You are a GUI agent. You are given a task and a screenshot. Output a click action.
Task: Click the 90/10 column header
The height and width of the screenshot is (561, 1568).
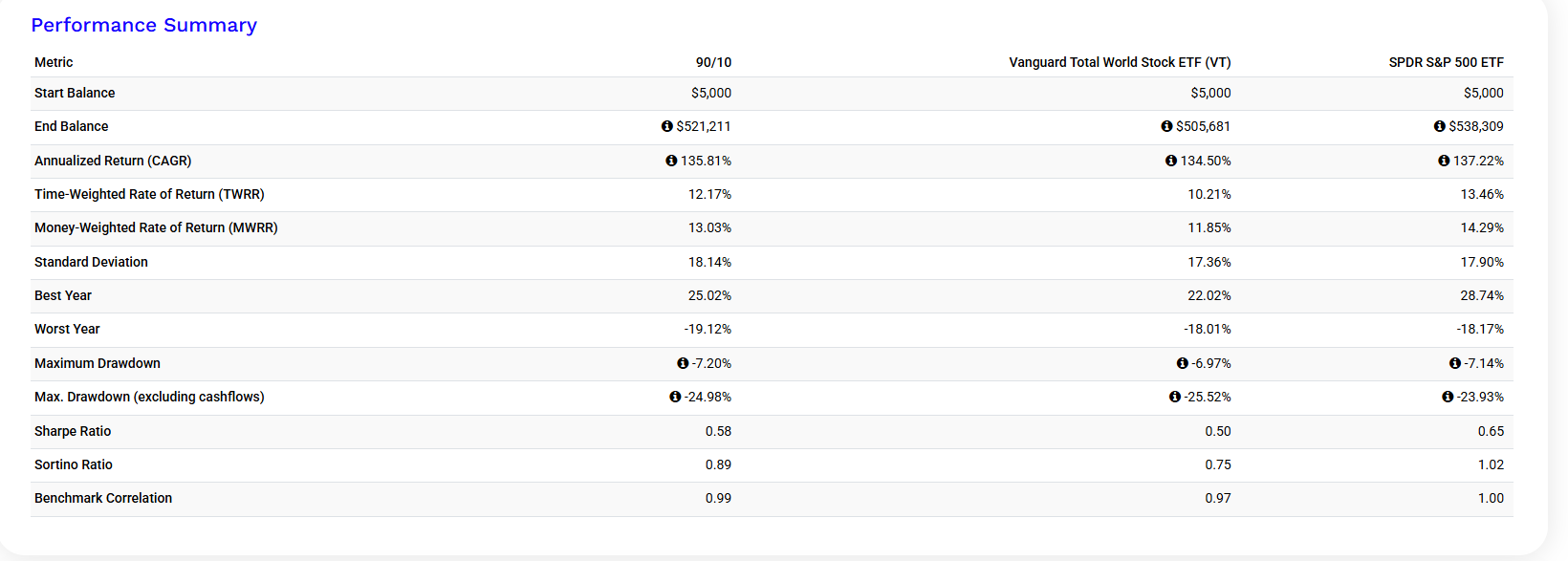pos(713,62)
